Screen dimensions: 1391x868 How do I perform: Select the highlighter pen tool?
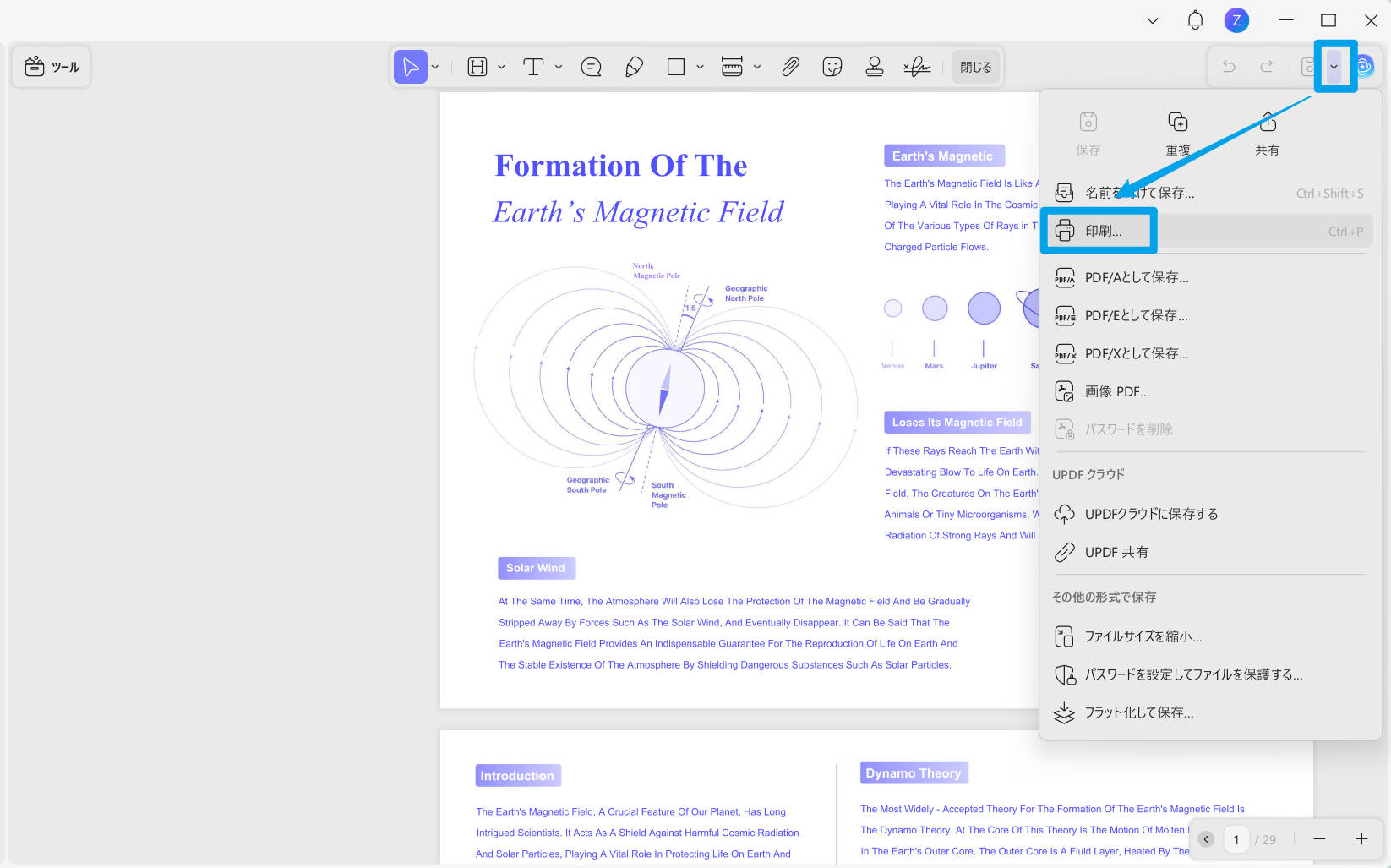(634, 67)
